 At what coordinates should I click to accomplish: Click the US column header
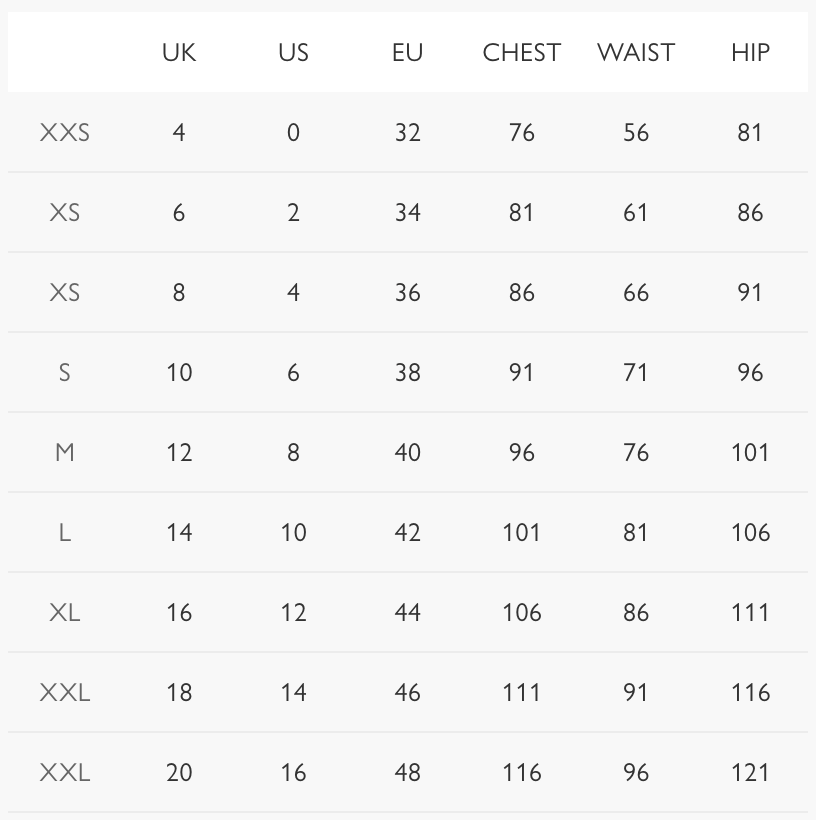(293, 52)
